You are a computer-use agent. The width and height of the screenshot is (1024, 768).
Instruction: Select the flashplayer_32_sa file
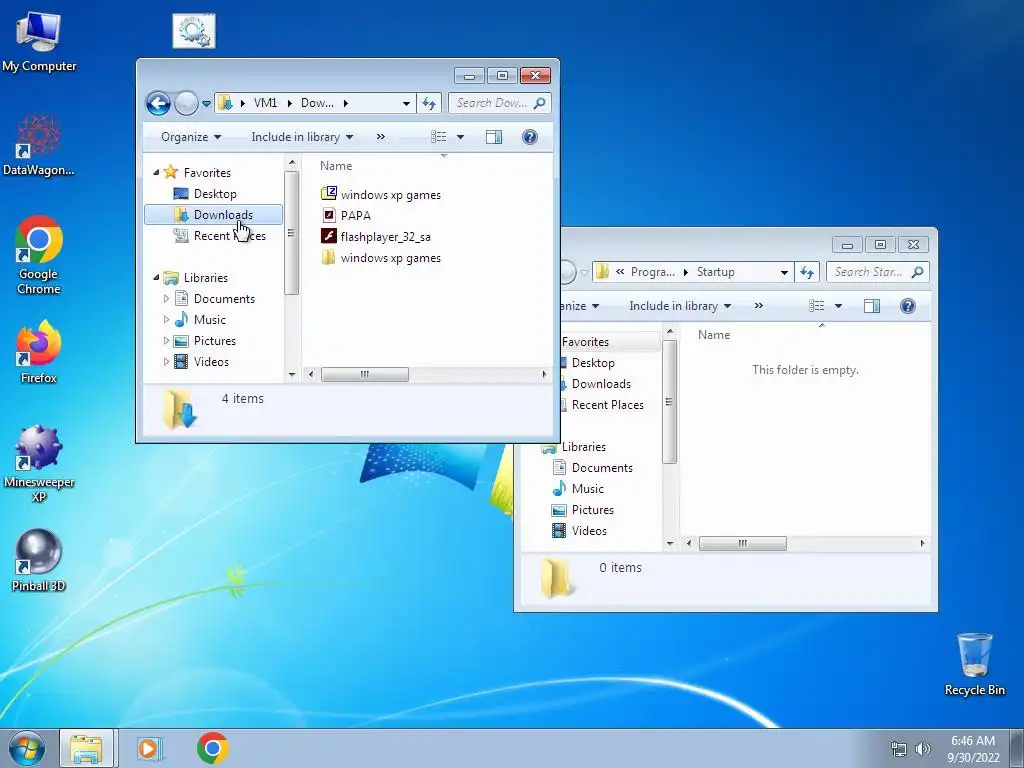point(376,236)
